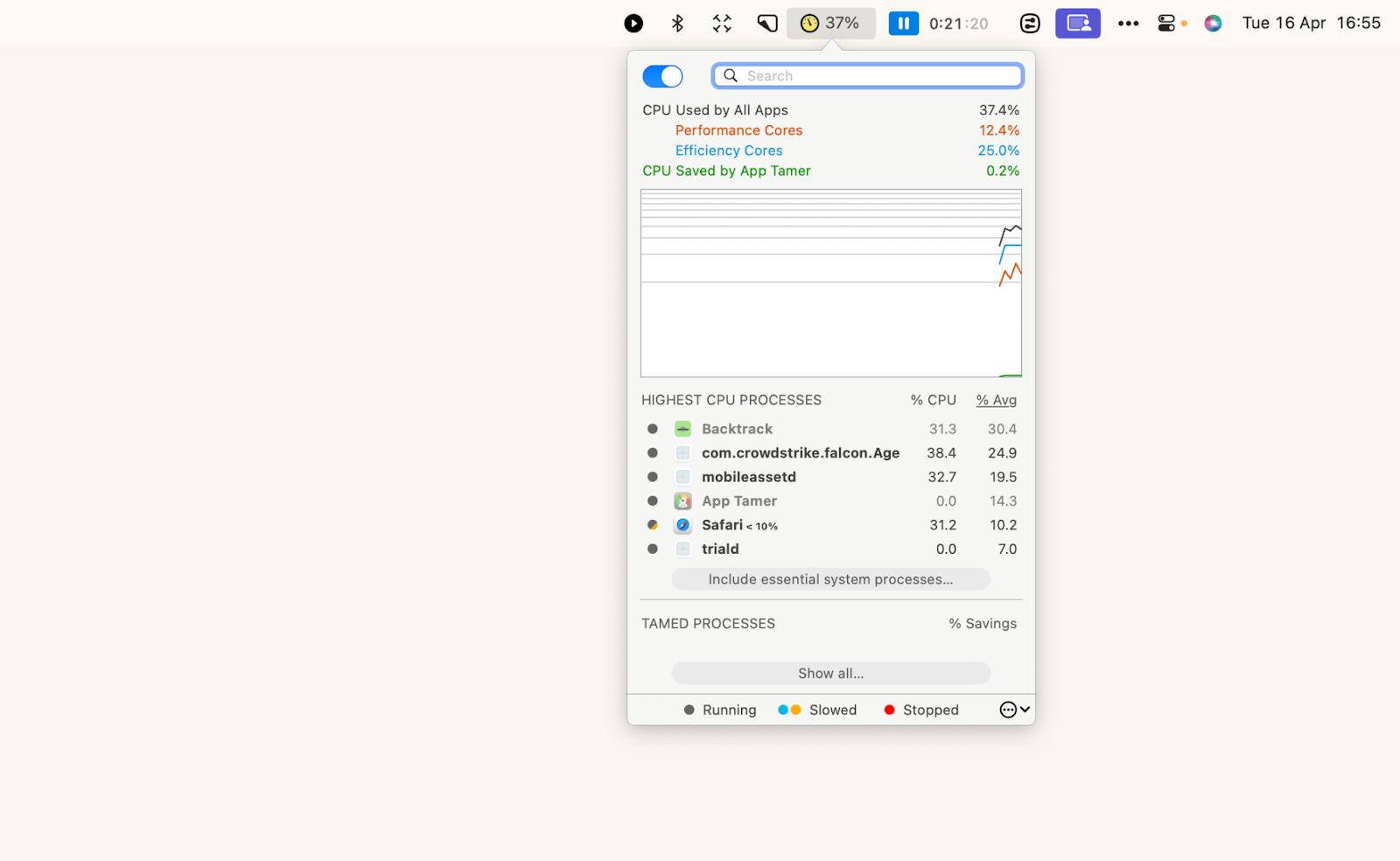This screenshot has width=1400, height=861.
Task: Click the Running legend dot
Action: [689, 710]
